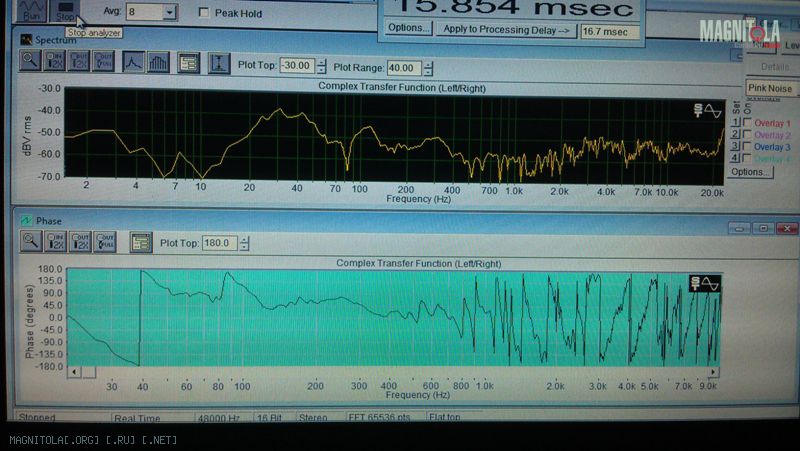The image size is (800, 451).
Task: Zoom out full on Phase plot
Action: coord(105,241)
